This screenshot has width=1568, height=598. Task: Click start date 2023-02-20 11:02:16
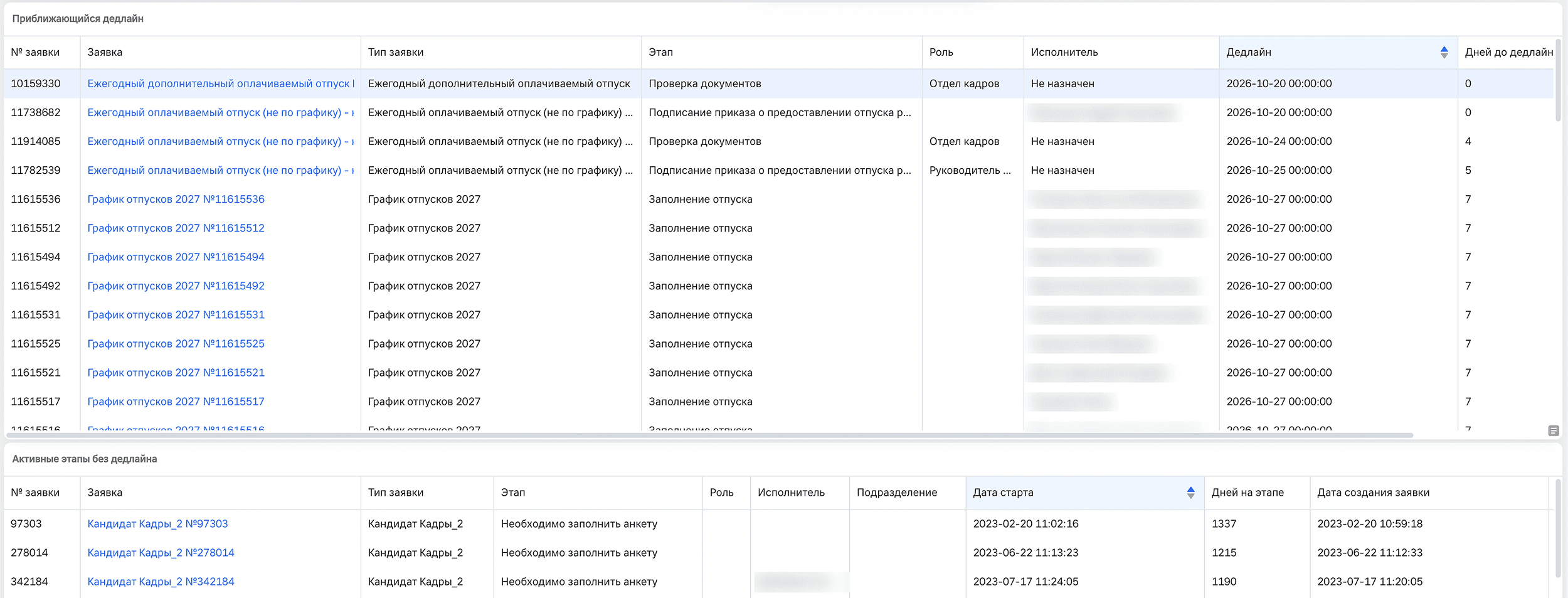(1026, 524)
